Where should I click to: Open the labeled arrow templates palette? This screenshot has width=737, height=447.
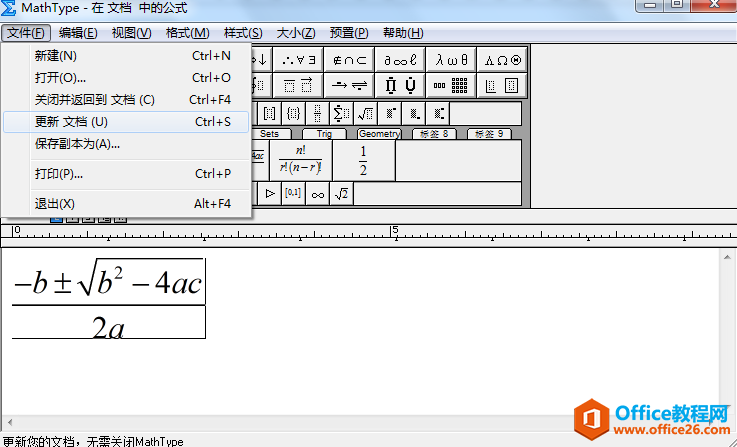(349, 85)
